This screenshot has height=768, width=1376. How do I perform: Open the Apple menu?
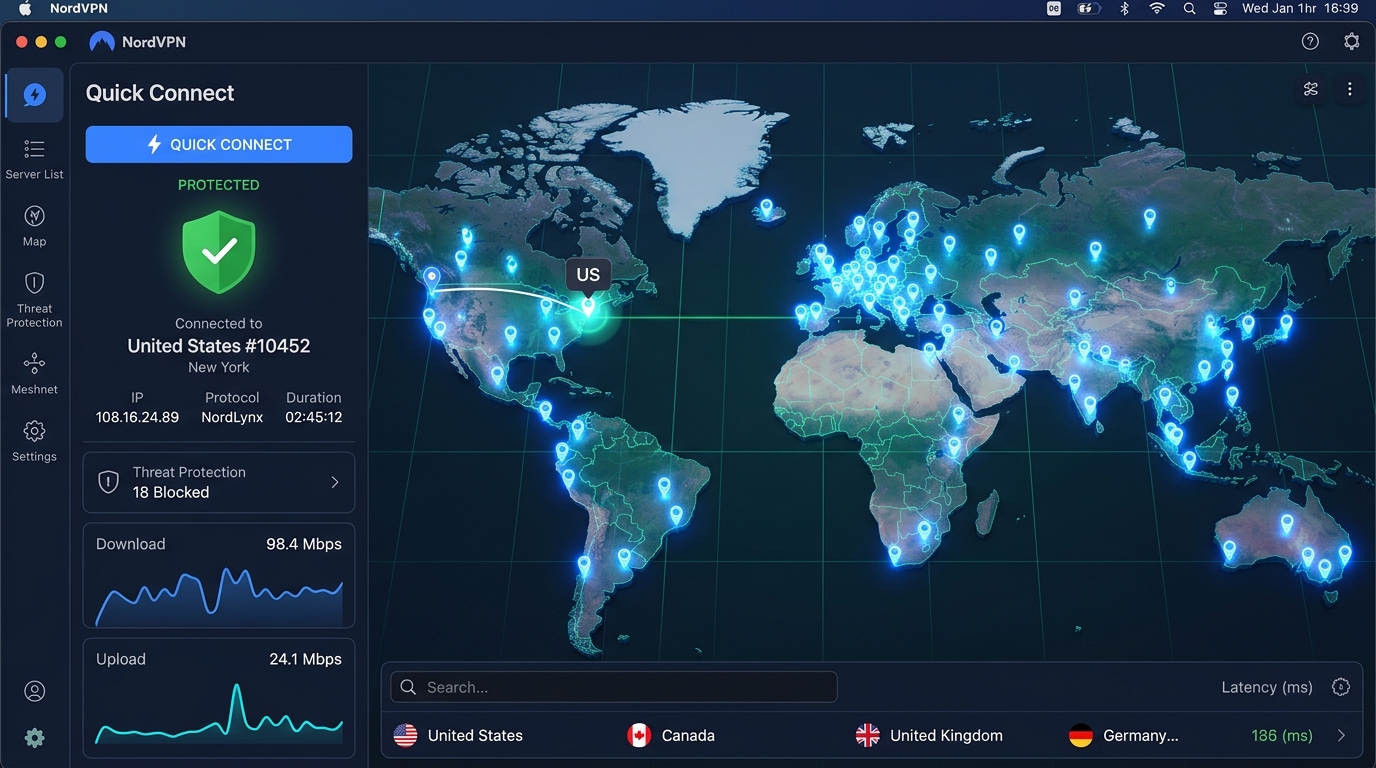(x=25, y=8)
